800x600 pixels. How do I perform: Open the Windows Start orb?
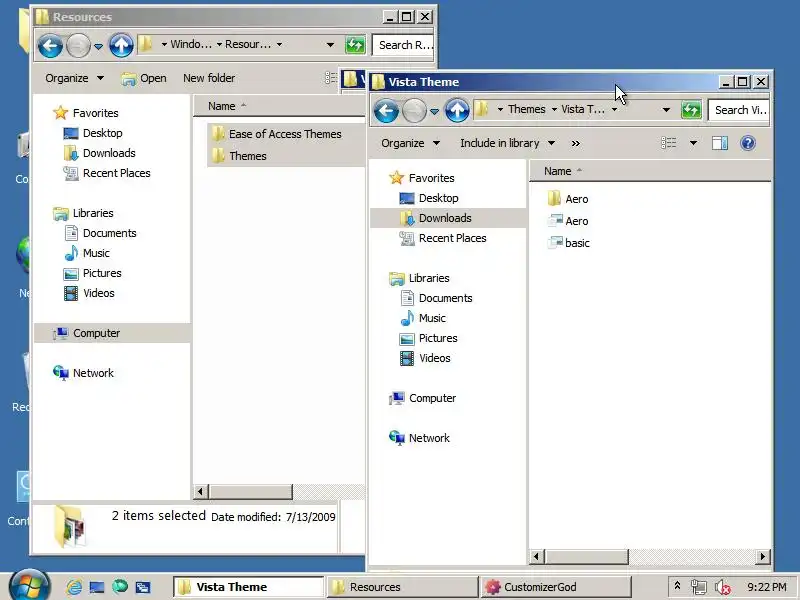point(30,586)
